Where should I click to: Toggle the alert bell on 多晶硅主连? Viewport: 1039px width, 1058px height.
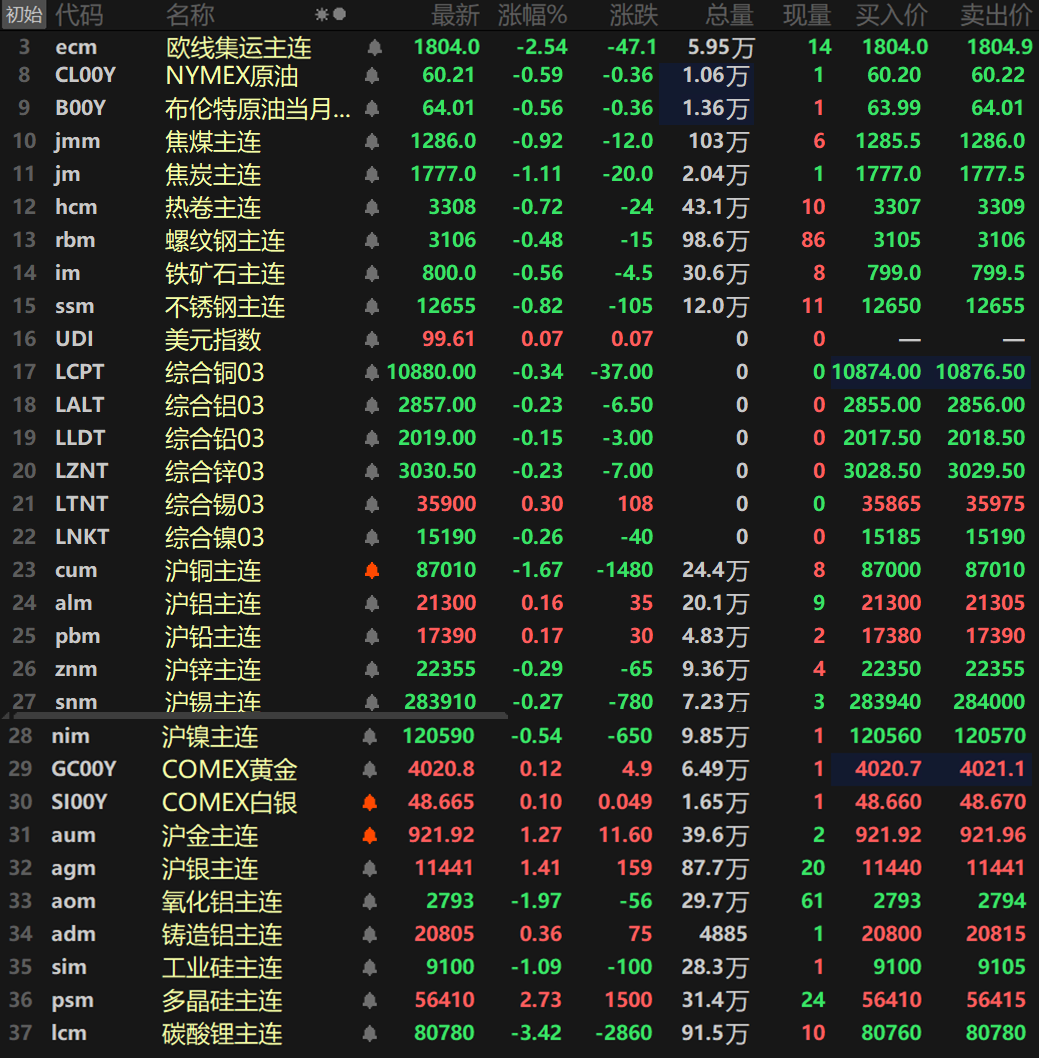coord(369,1001)
